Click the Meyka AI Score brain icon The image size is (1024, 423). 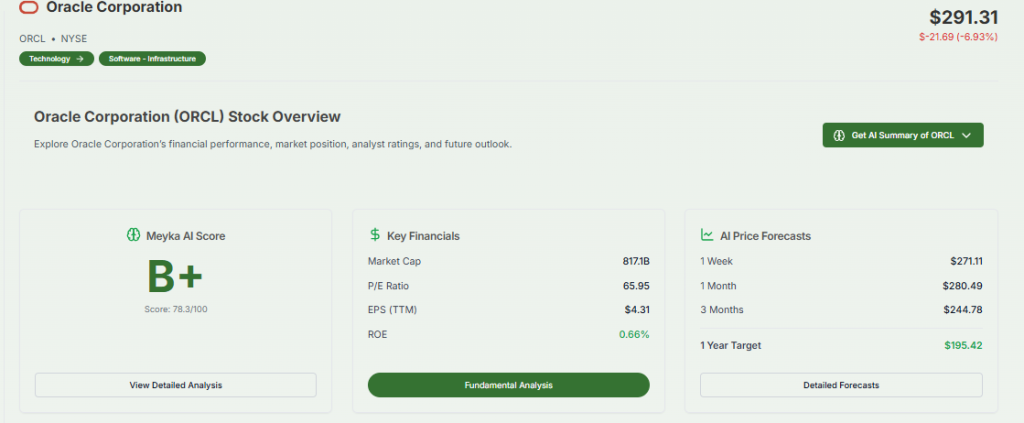pos(132,235)
